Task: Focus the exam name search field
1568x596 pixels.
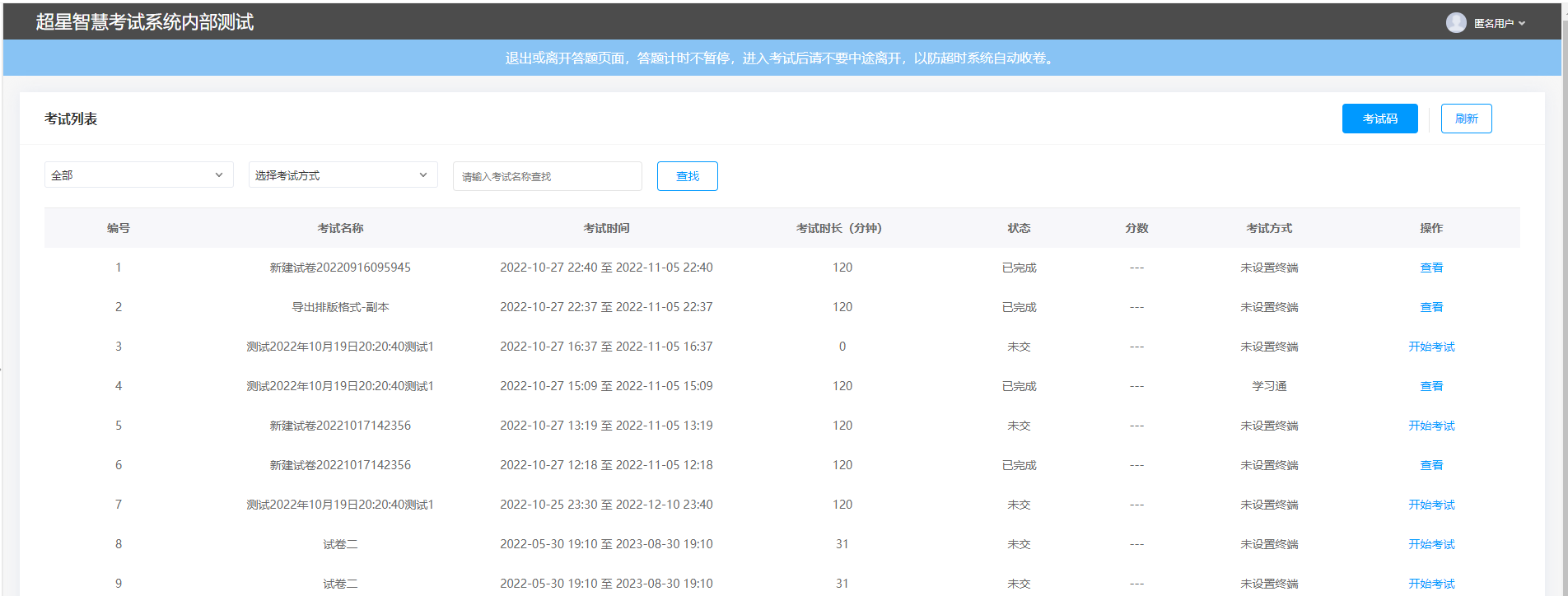Action: coord(548,176)
